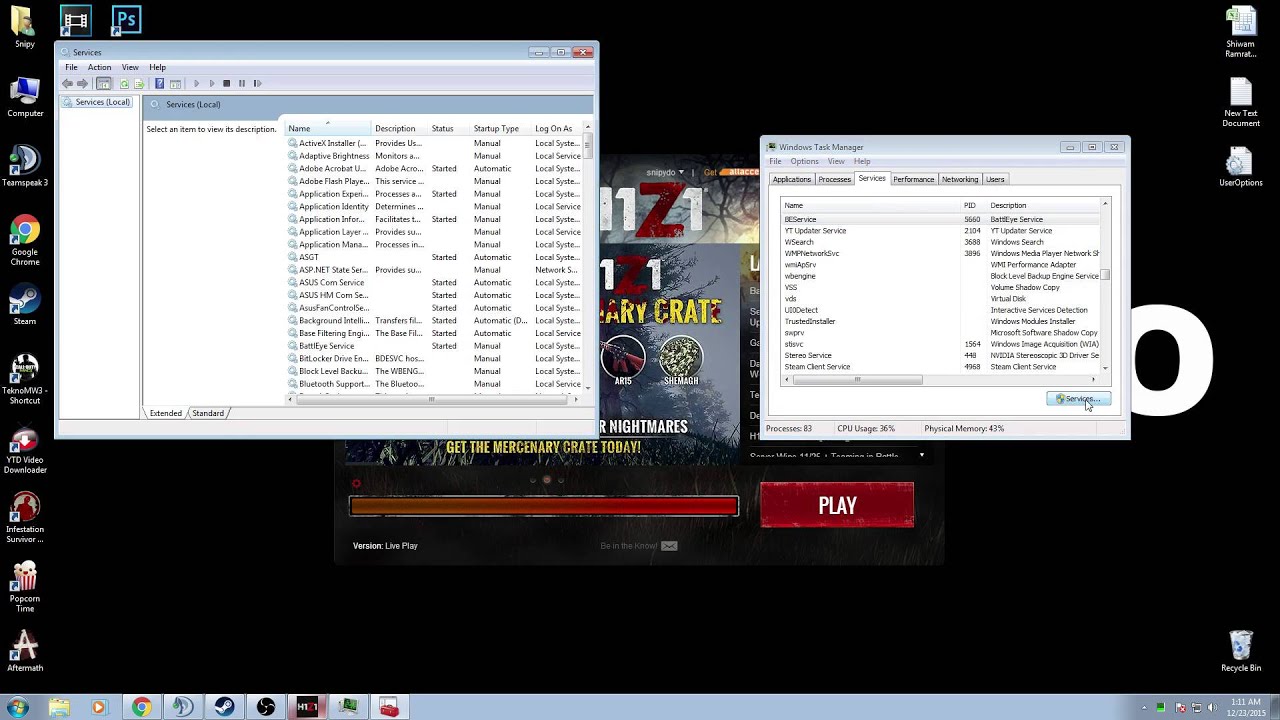Select the Extended tab in Services
The width and height of the screenshot is (1280, 720).
pyautogui.click(x=166, y=413)
